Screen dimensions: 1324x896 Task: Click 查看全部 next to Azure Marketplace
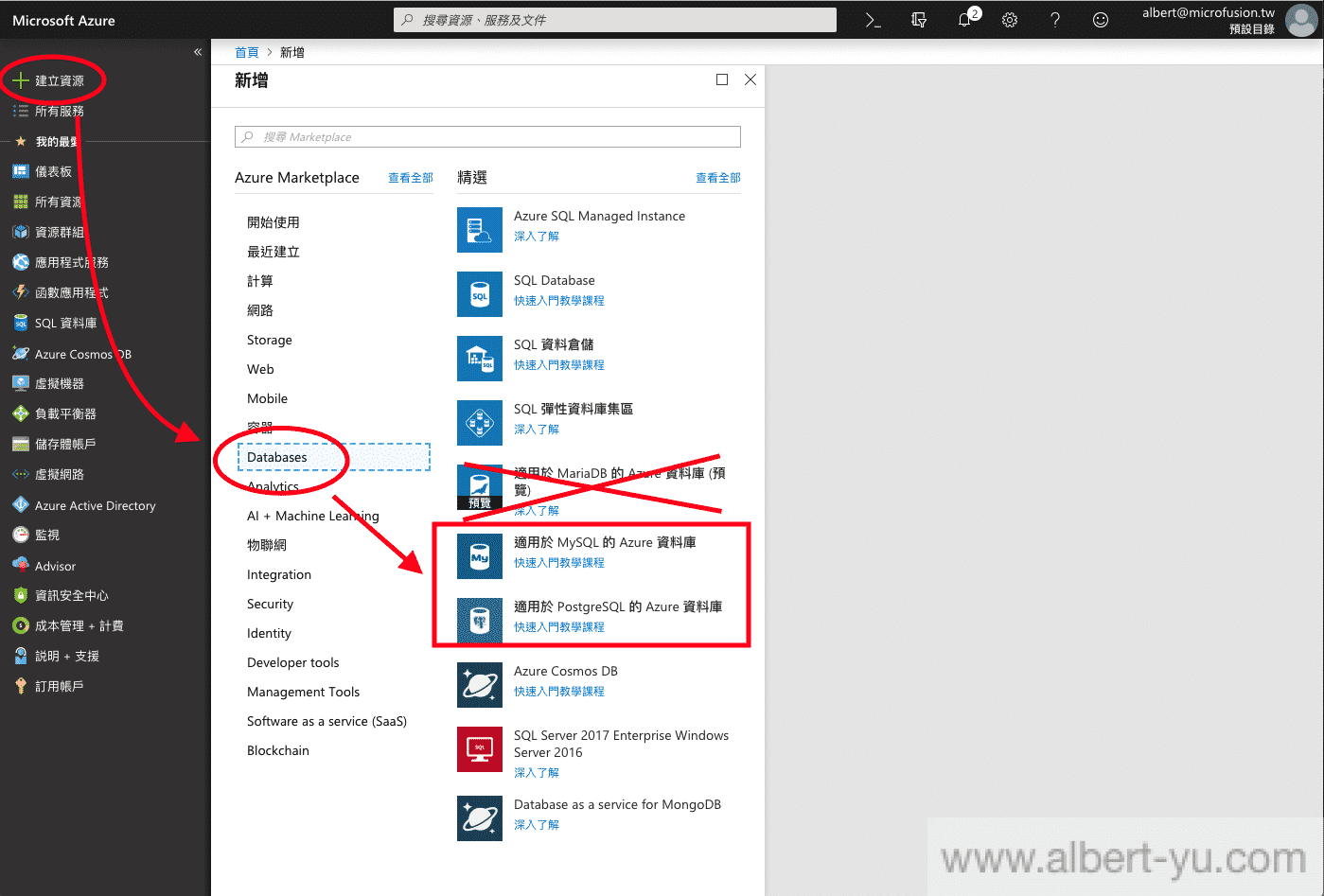tap(411, 177)
